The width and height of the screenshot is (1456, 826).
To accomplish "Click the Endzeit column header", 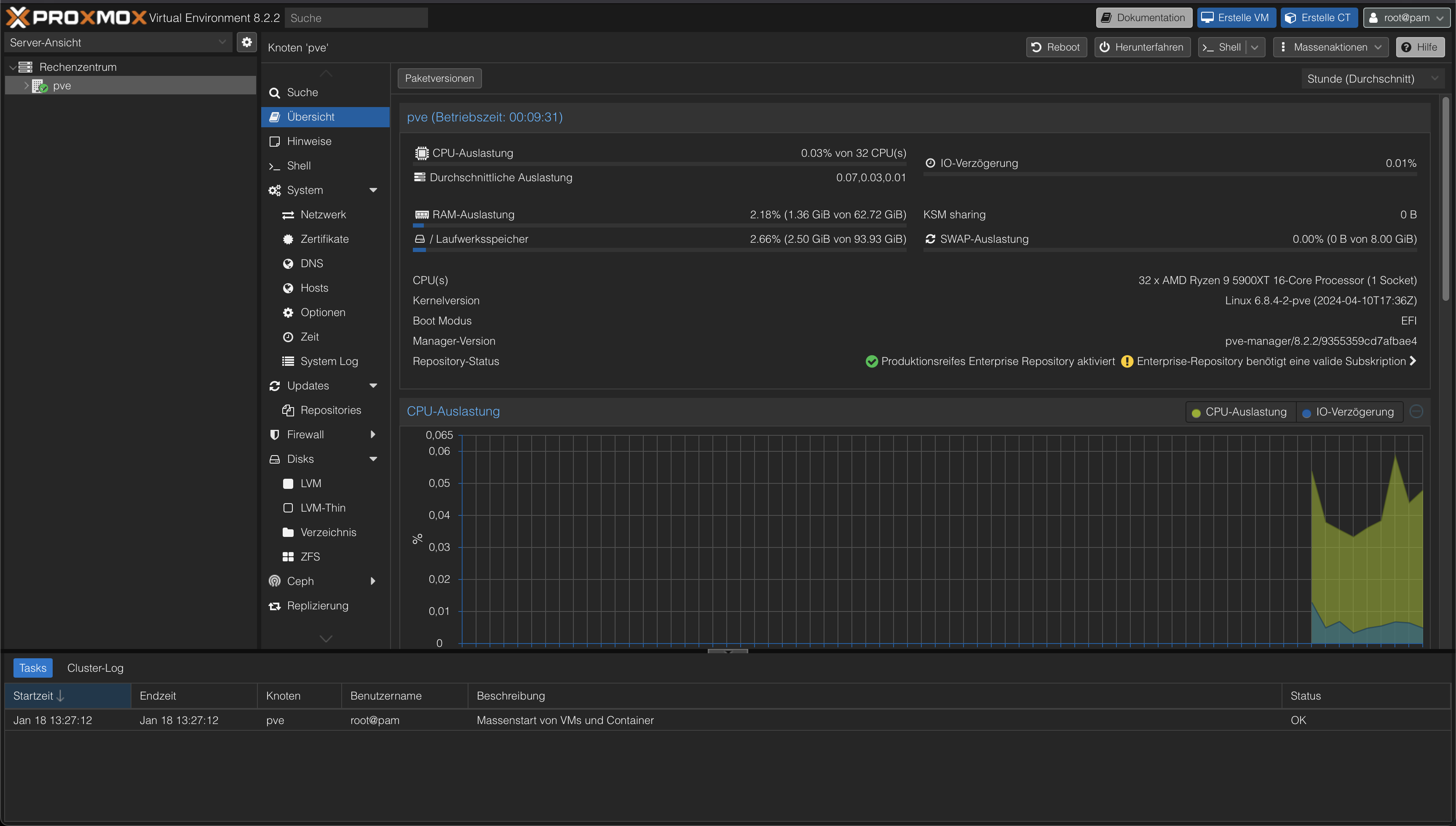I will click(194, 695).
